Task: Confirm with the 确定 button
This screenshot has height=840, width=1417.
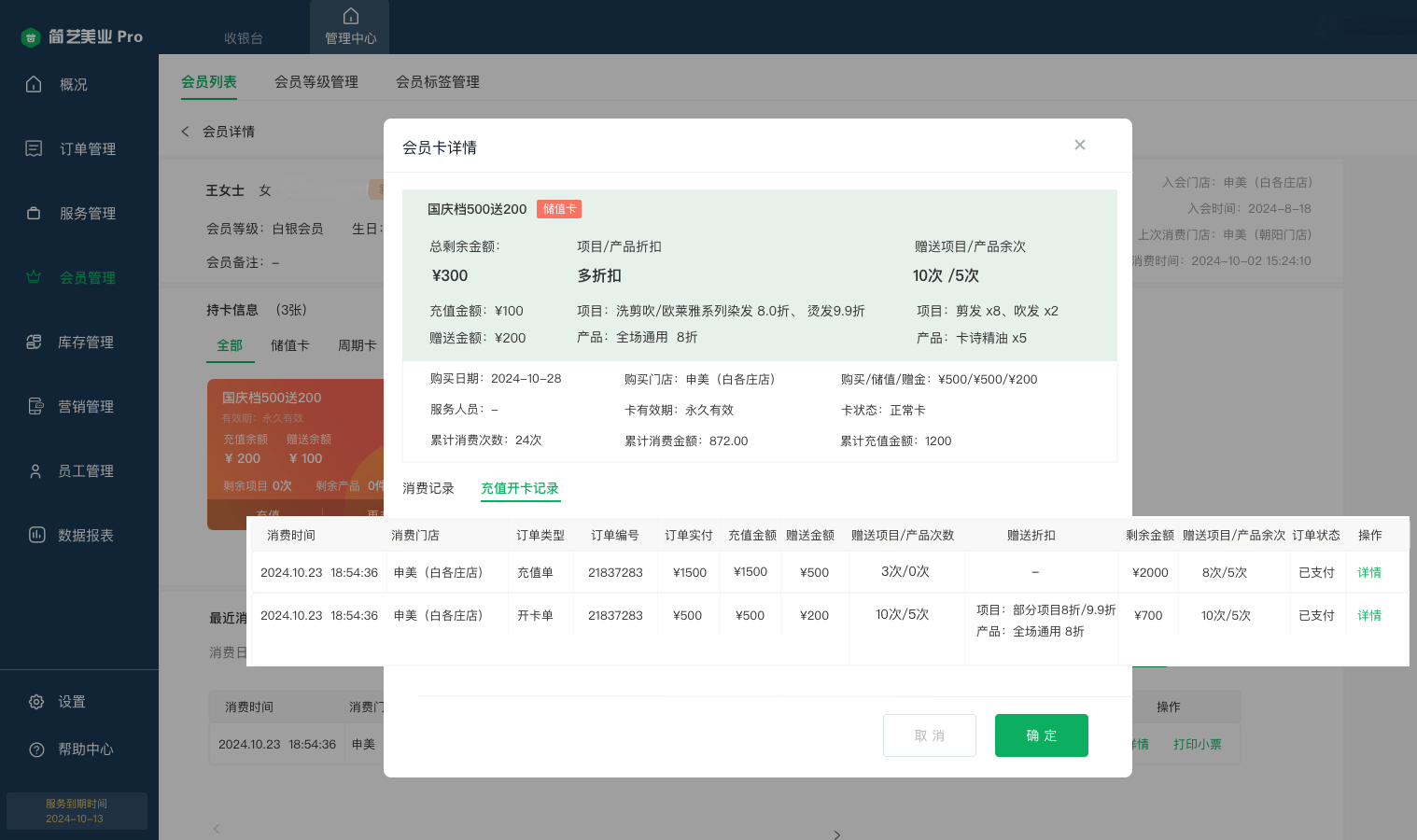Action: [1041, 735]
